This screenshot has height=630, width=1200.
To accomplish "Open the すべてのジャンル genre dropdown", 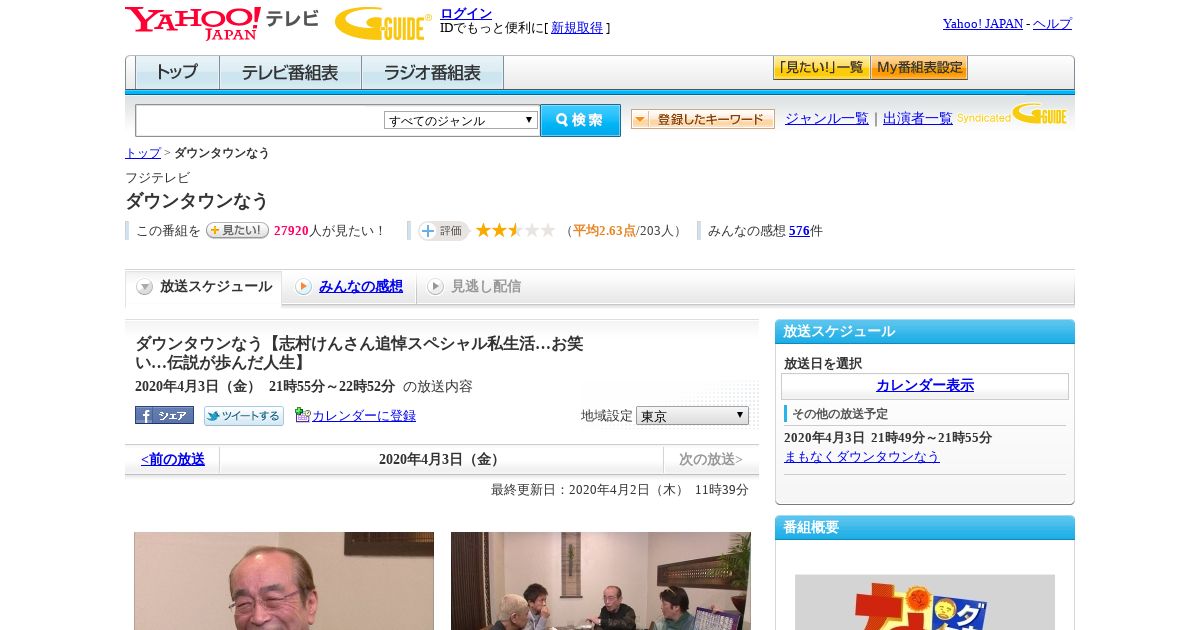I will 461,120.
